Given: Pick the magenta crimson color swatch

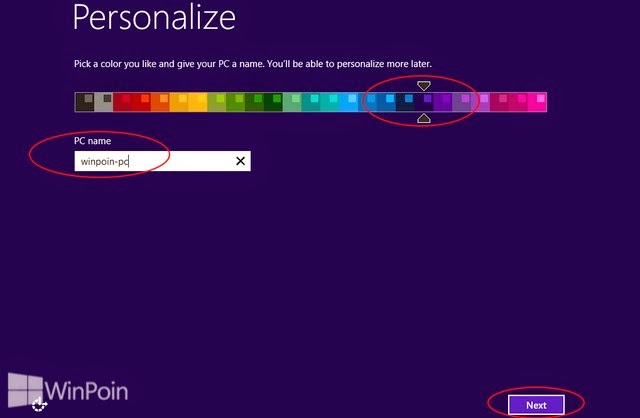Looking at the screenshot, I should pyautogui.click(x=499, y=102).
